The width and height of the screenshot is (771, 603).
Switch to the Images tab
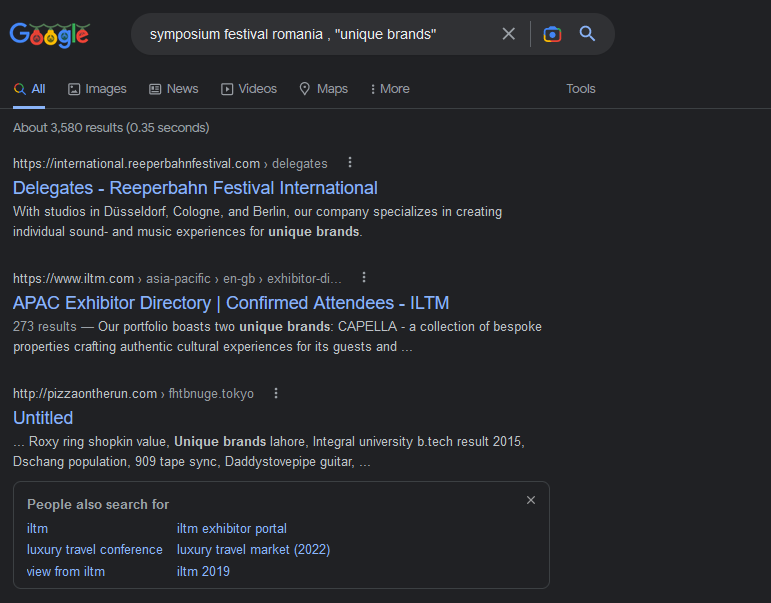[x=97, y=89]
